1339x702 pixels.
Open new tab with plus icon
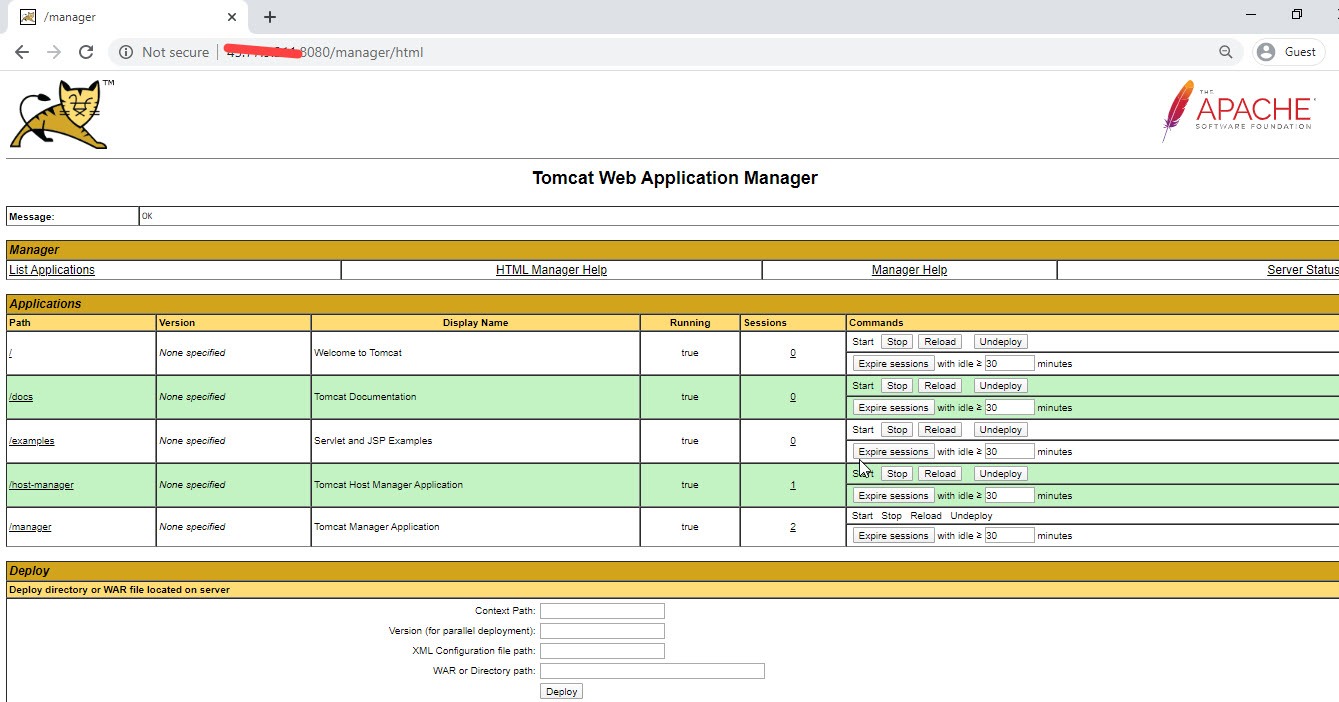(x=270, y=17)
